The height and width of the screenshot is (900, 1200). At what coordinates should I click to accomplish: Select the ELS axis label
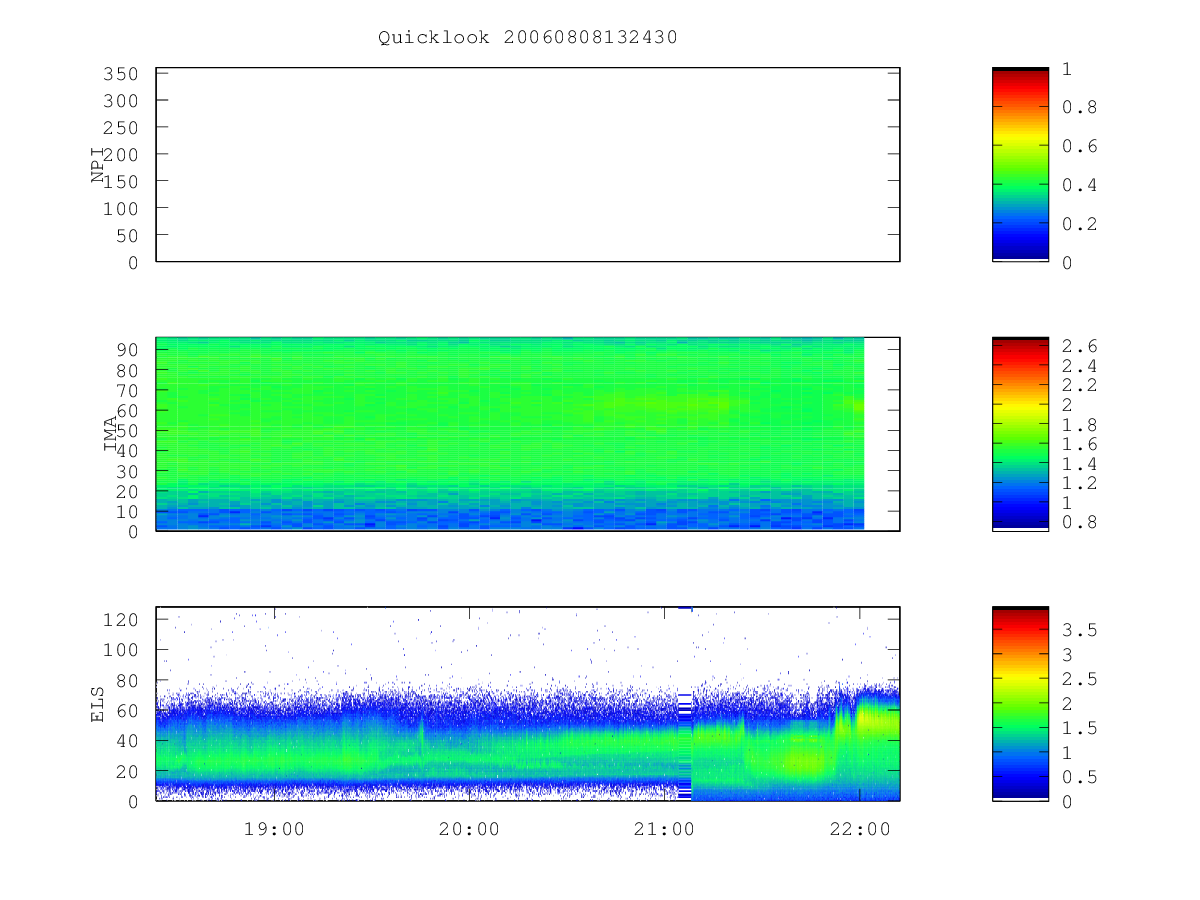98,704
